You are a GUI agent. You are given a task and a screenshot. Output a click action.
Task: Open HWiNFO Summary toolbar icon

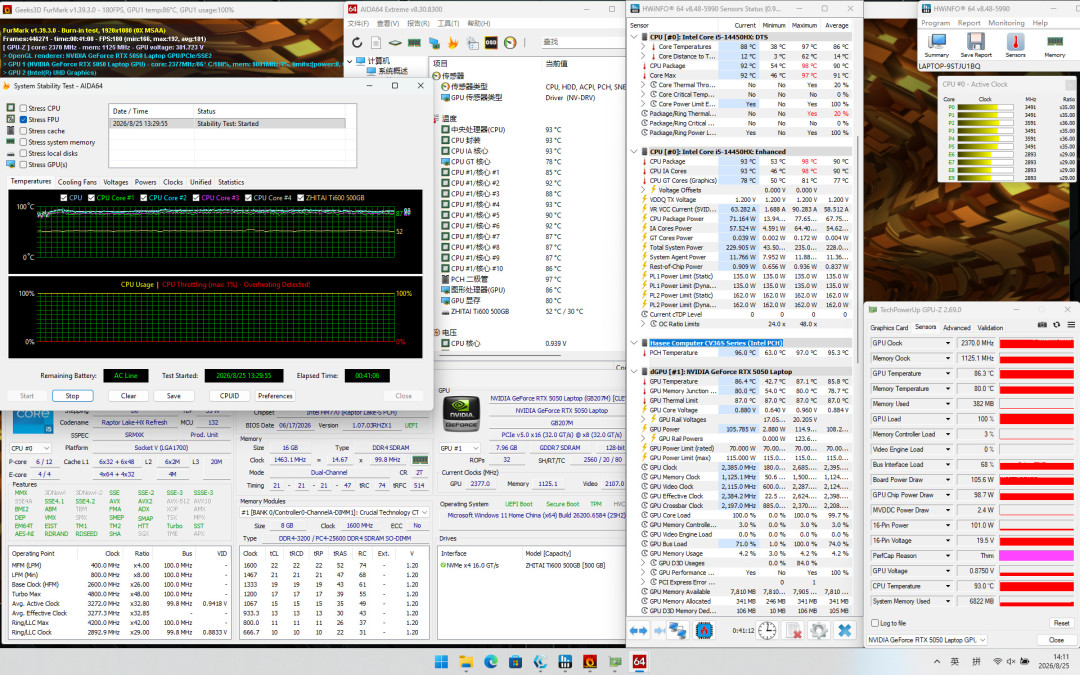tap(936, 42)
